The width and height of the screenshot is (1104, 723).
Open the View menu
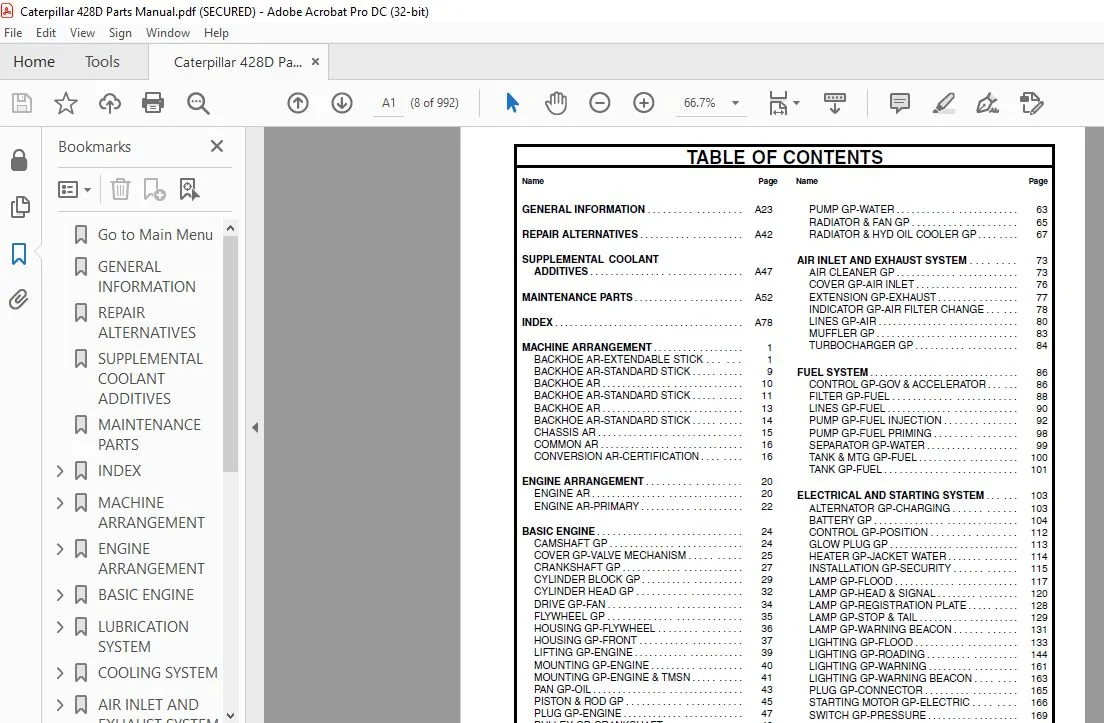pos(82,32)
